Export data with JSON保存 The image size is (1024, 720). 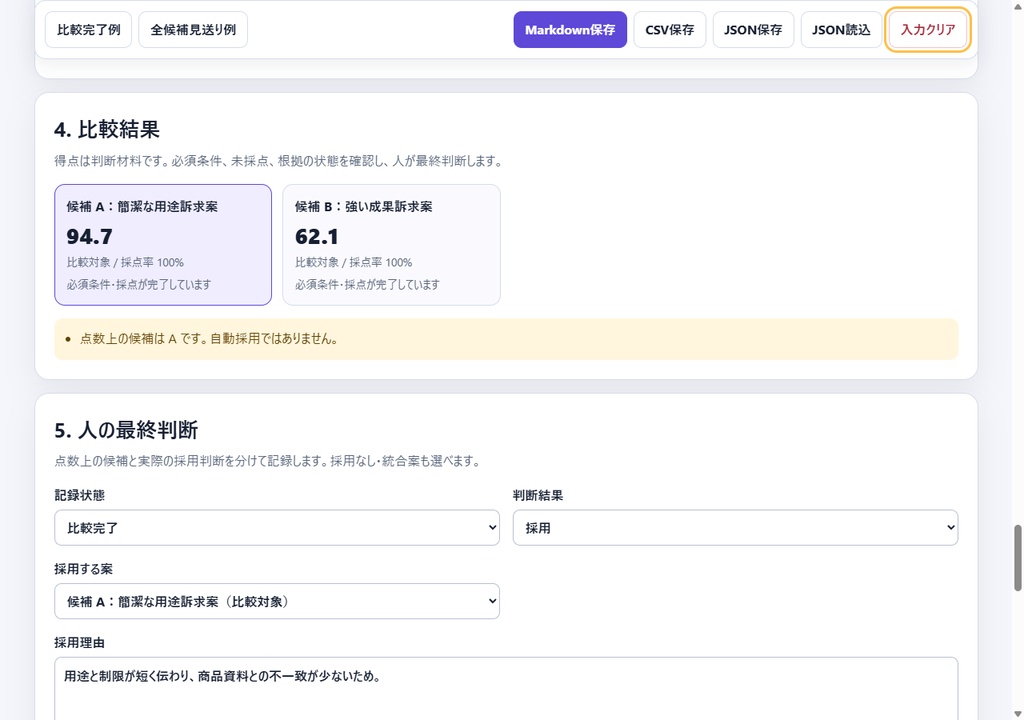coord(753,29)
